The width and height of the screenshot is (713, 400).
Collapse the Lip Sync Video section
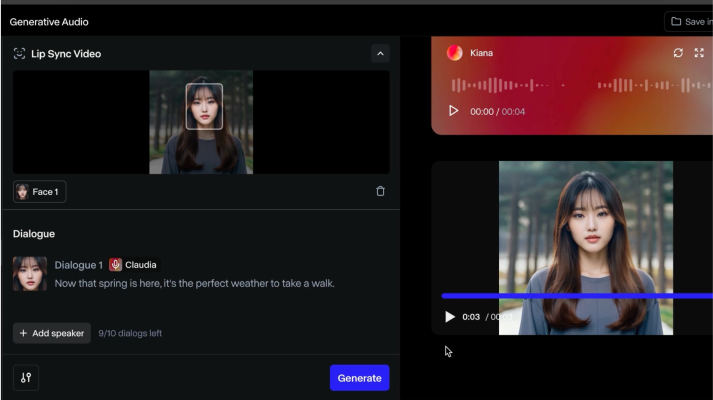coord(380,53)
